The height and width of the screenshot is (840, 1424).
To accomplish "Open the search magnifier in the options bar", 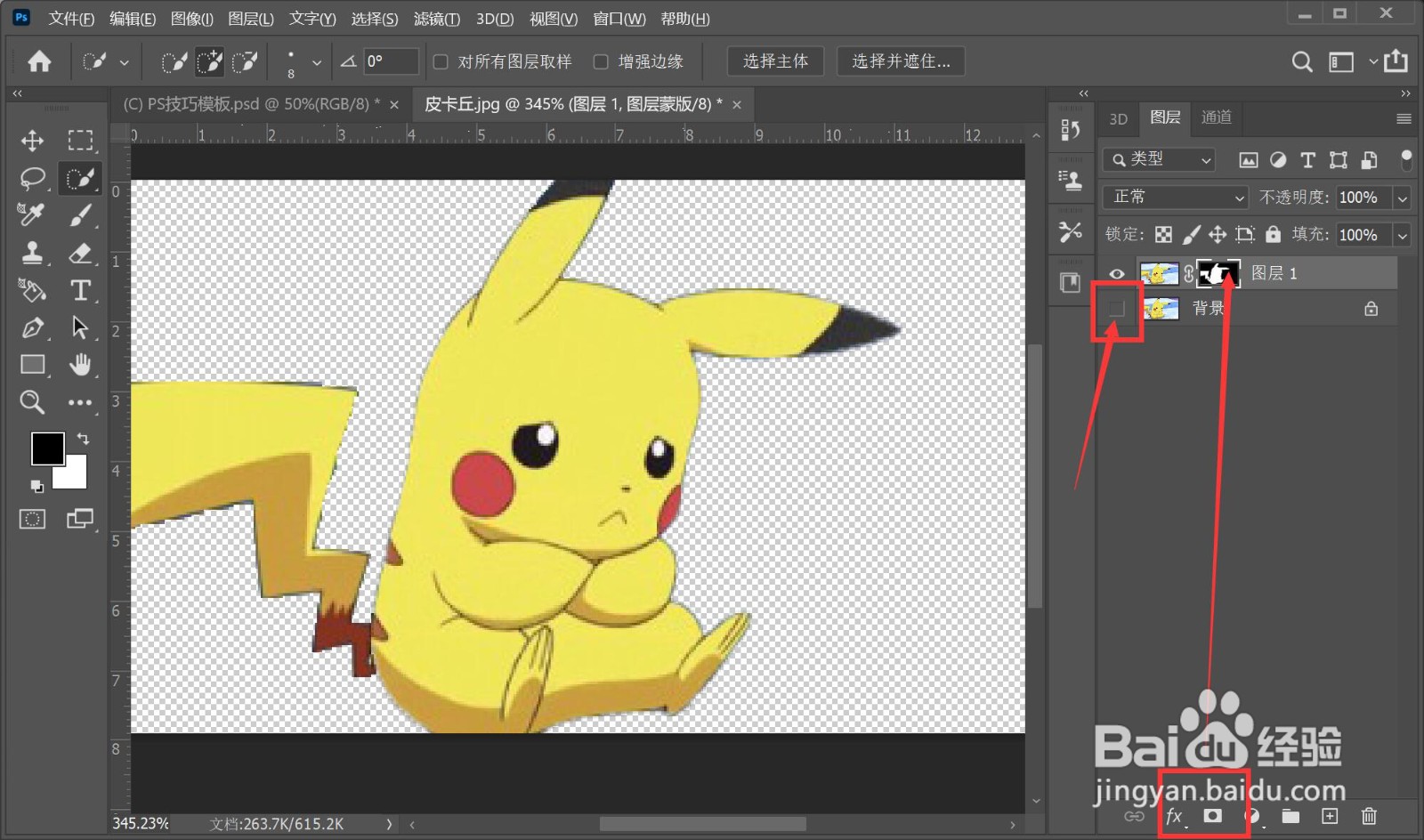I will [1302, 61].
